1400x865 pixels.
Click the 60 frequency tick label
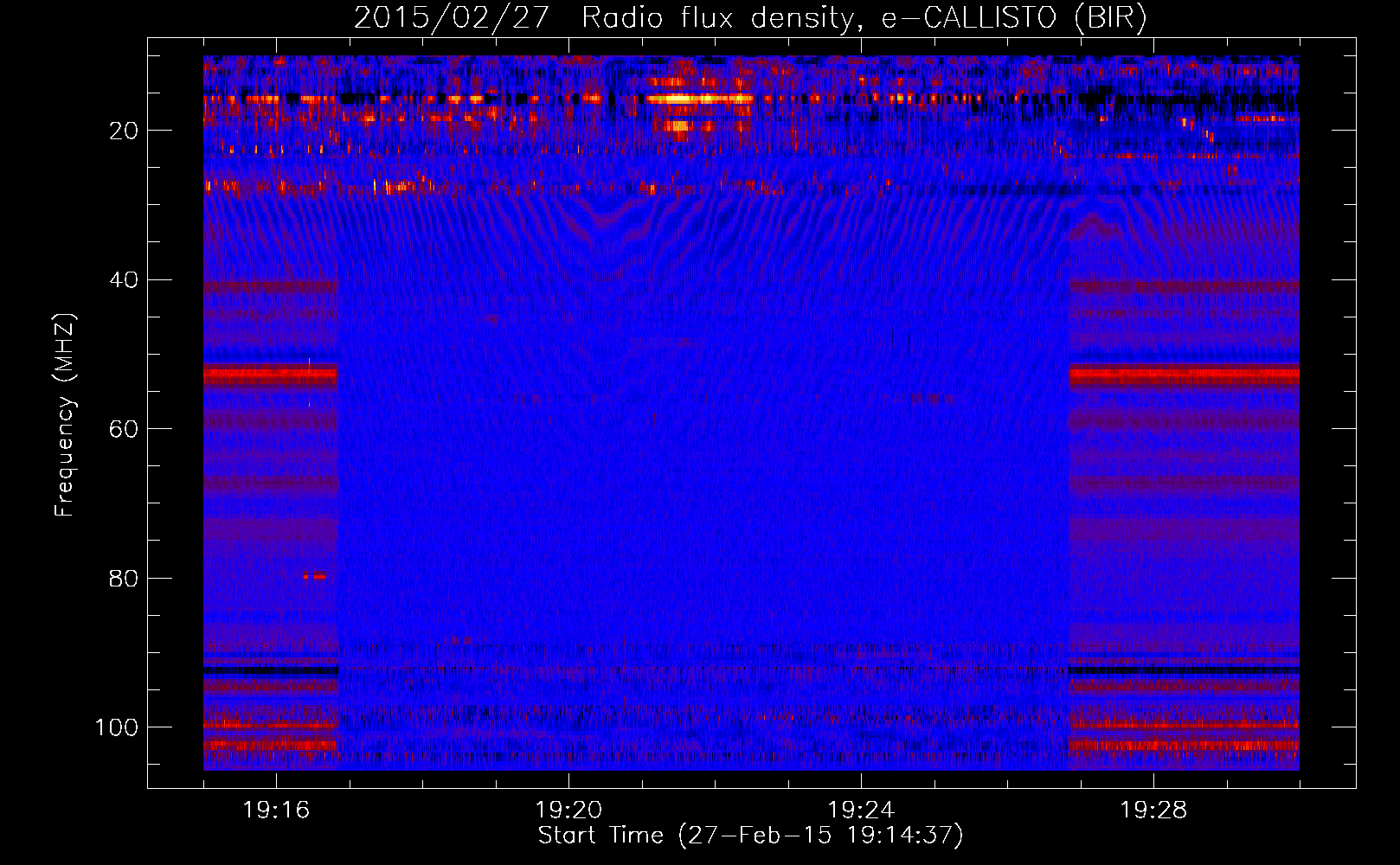click(x=124, y=429)
